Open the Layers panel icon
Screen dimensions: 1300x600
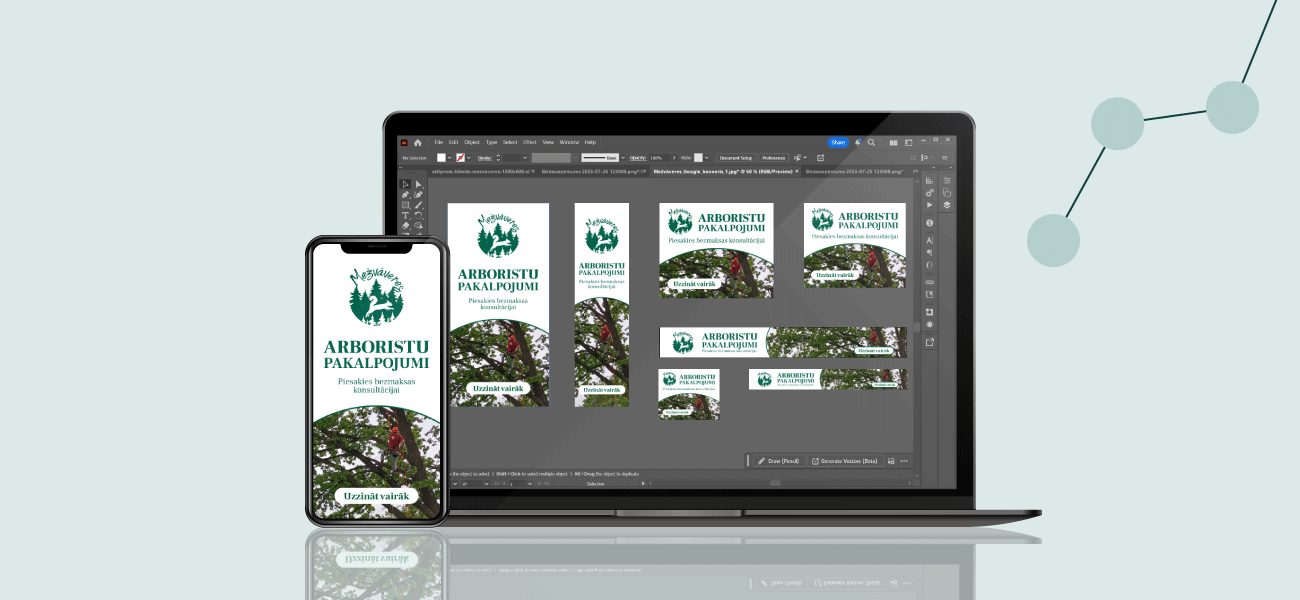coord(947,205)
